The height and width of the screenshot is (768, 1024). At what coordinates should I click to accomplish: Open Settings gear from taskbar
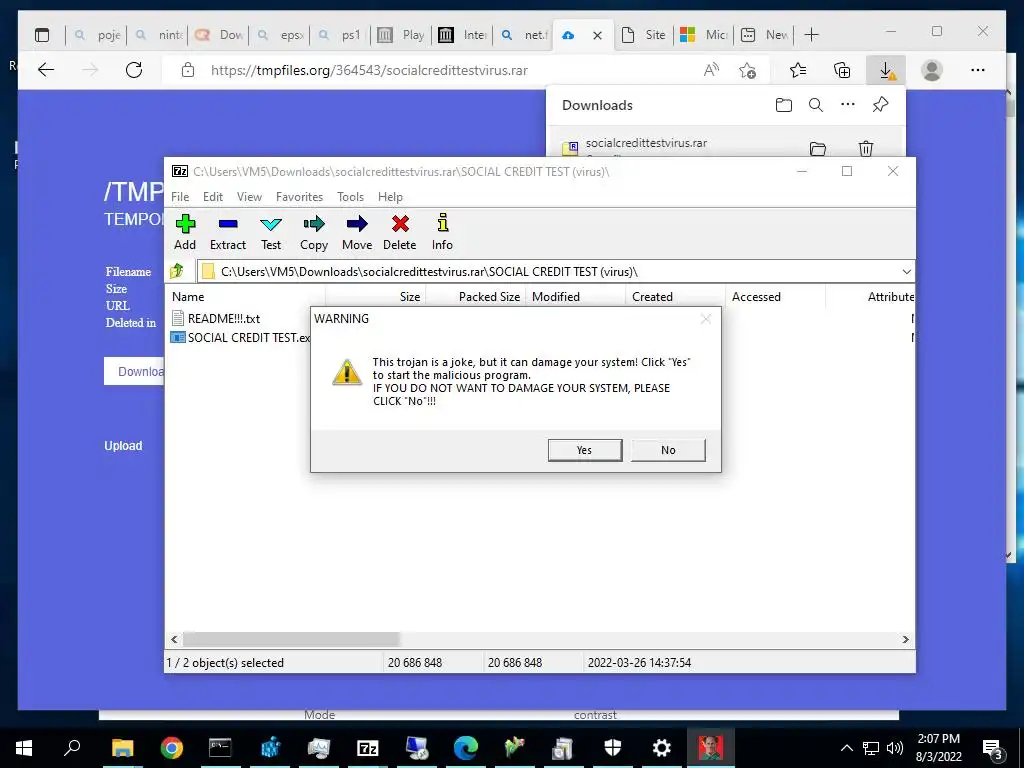click(x=662, y=748)
